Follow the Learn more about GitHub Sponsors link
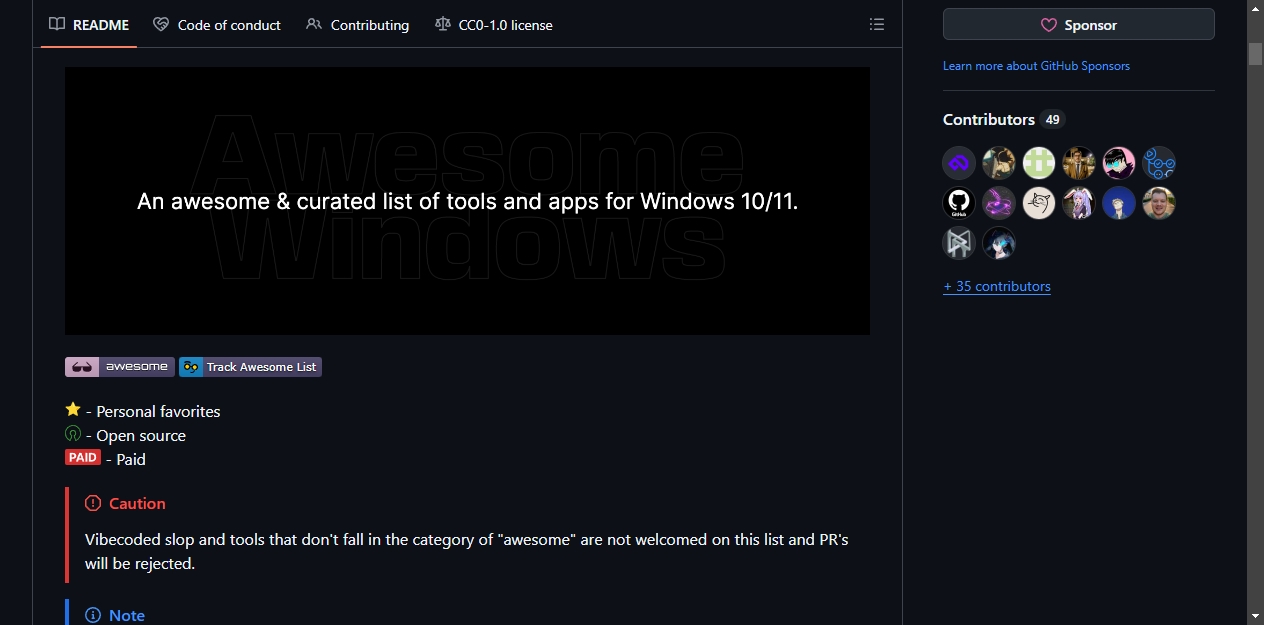1264x625 pixels. point(1036,66)
